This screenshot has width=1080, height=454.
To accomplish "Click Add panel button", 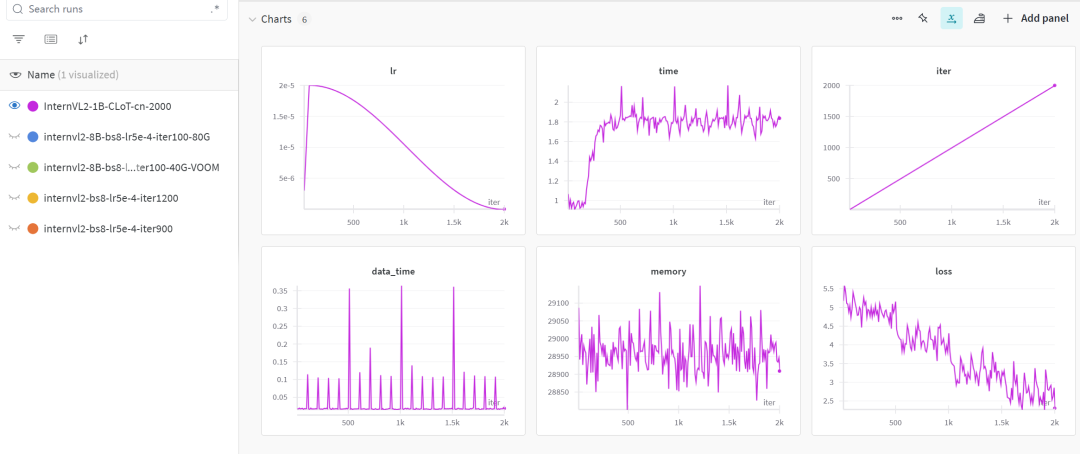I will point(1035,19).
